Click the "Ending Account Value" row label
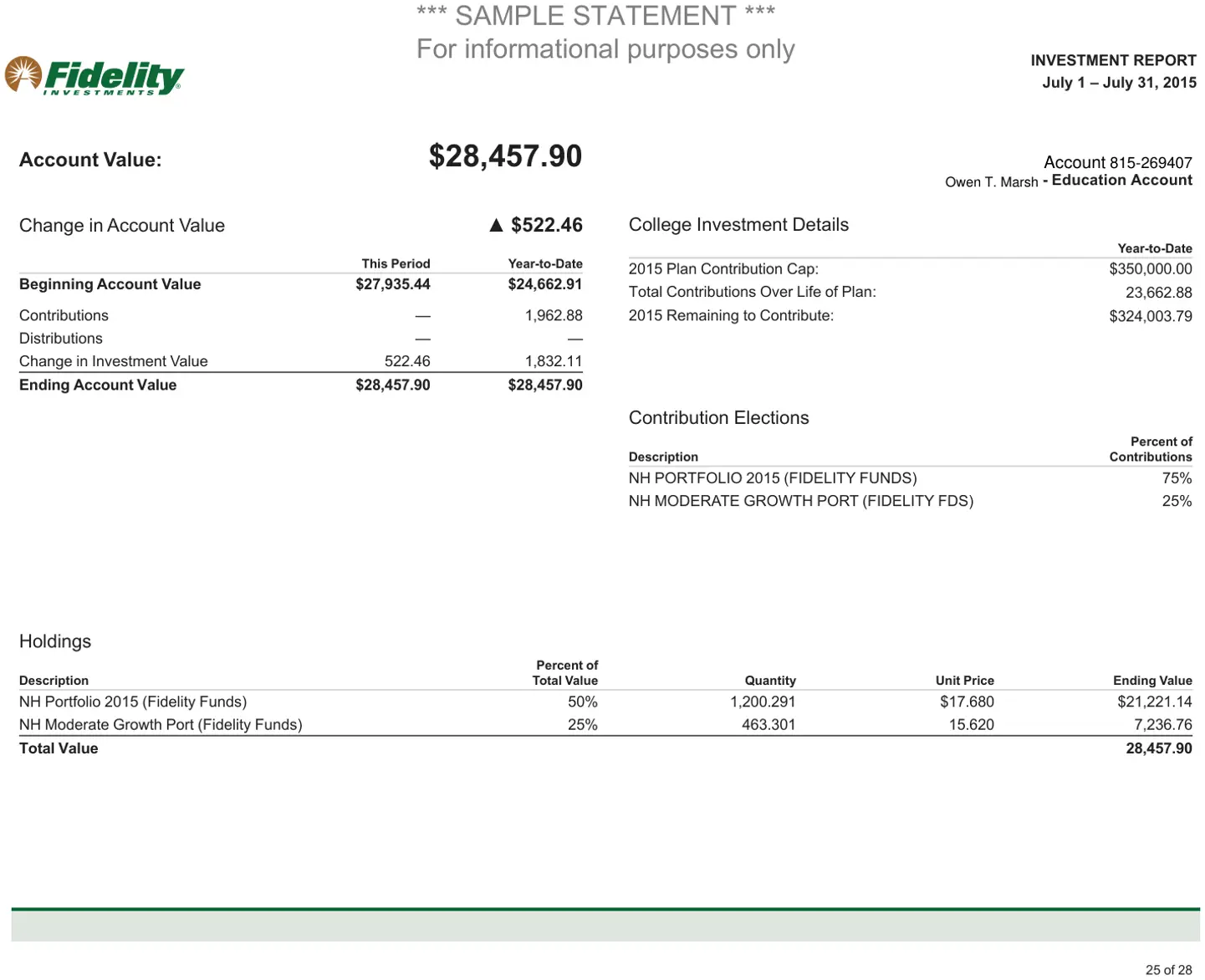 tap(98, 385)
